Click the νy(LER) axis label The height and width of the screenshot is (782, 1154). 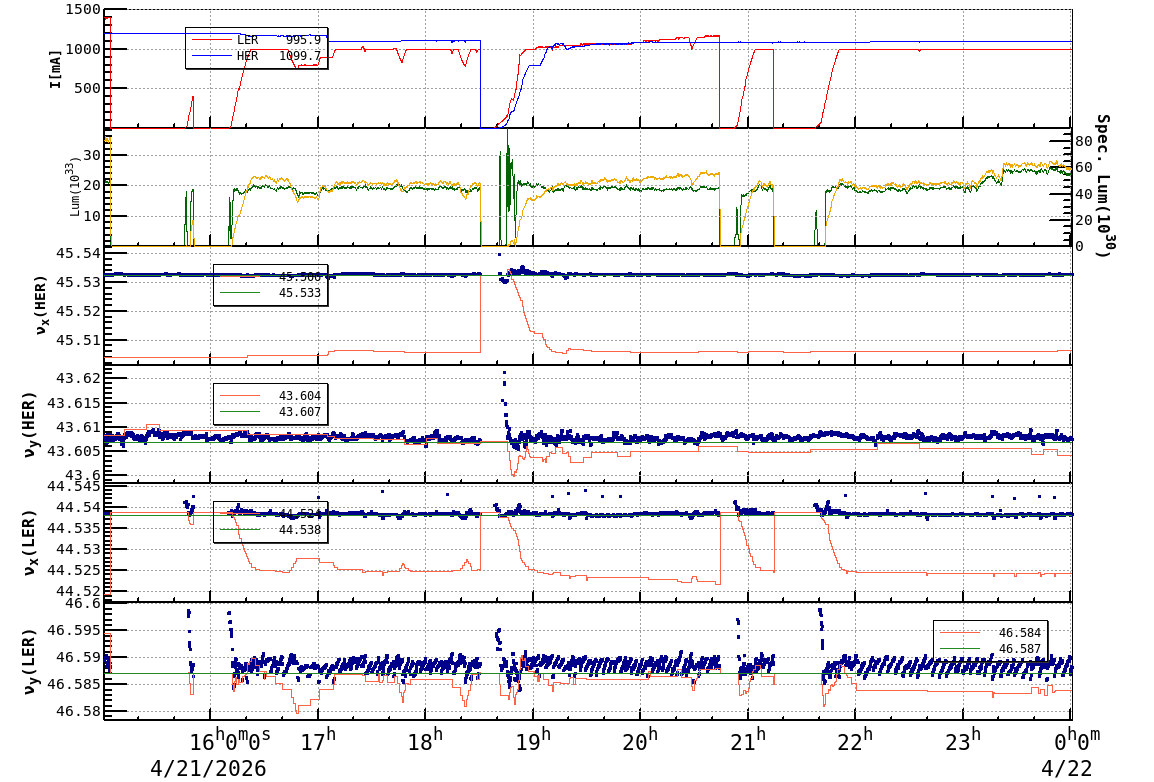coord(29,661)
